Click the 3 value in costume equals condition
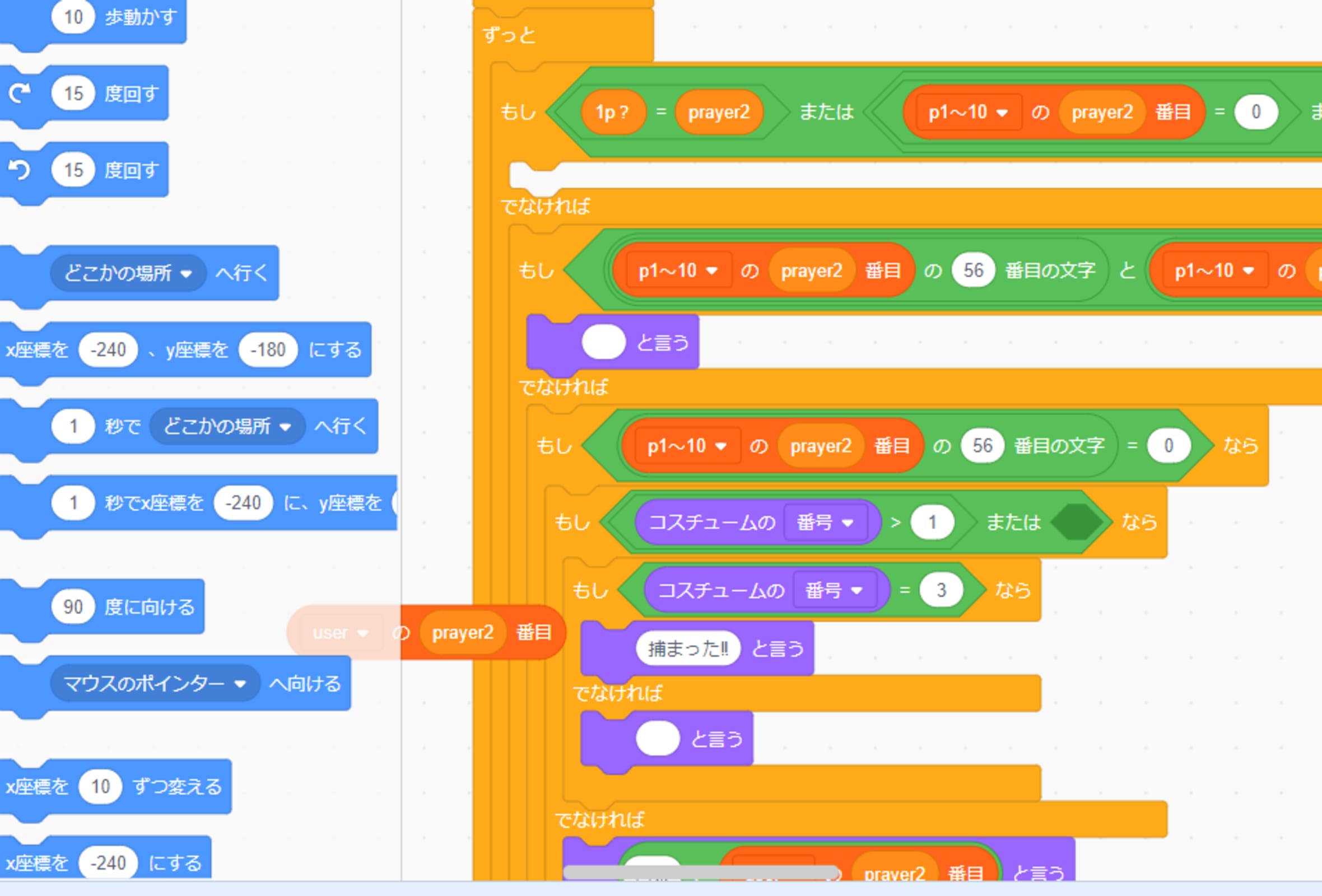This screenshot has width=1322, height=896. click(941, 590)
